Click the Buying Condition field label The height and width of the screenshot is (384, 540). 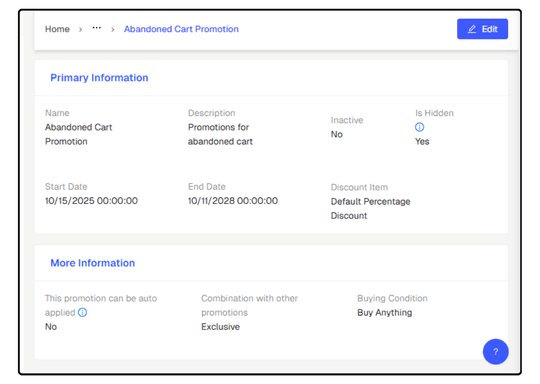point(392,298)
